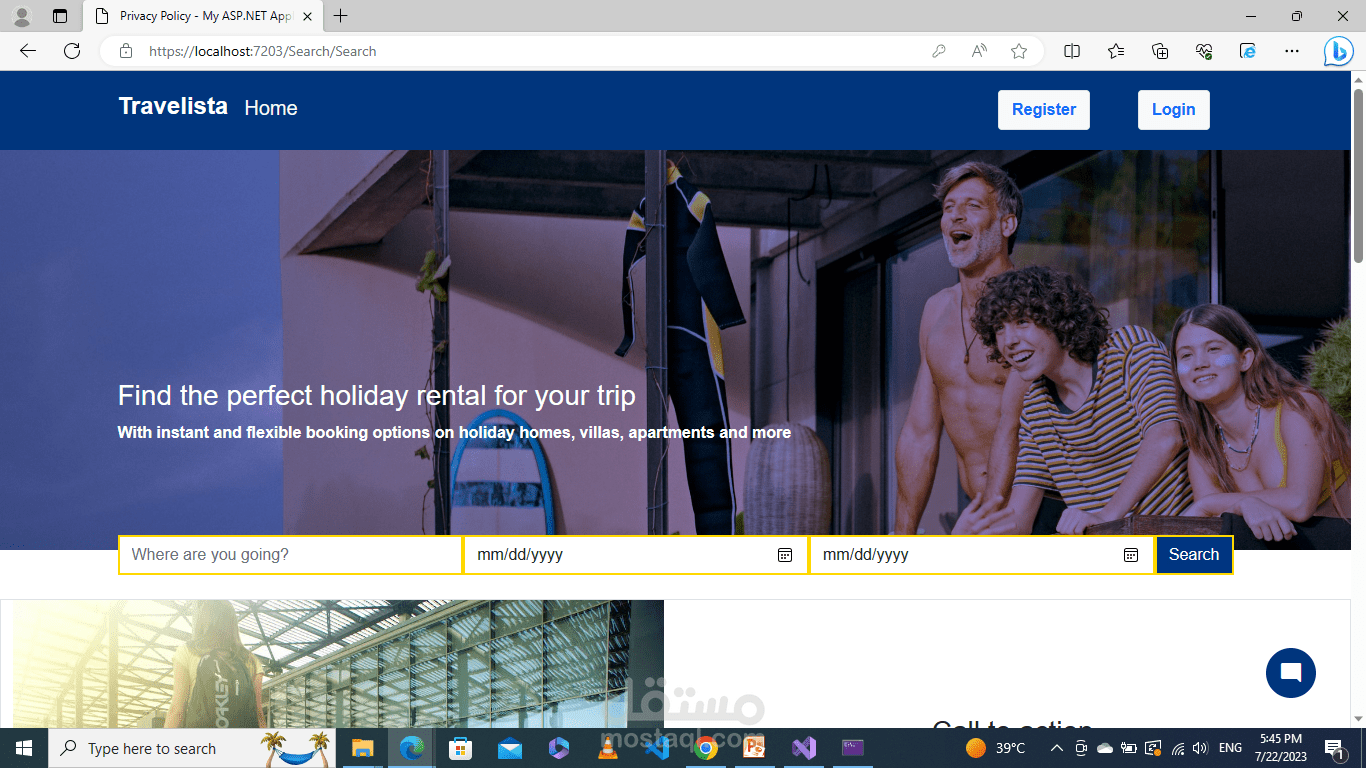The width and height of the screenshot is (1366, 768).
Task: Click the Windows taskbar search box
Action: point(193,748)
